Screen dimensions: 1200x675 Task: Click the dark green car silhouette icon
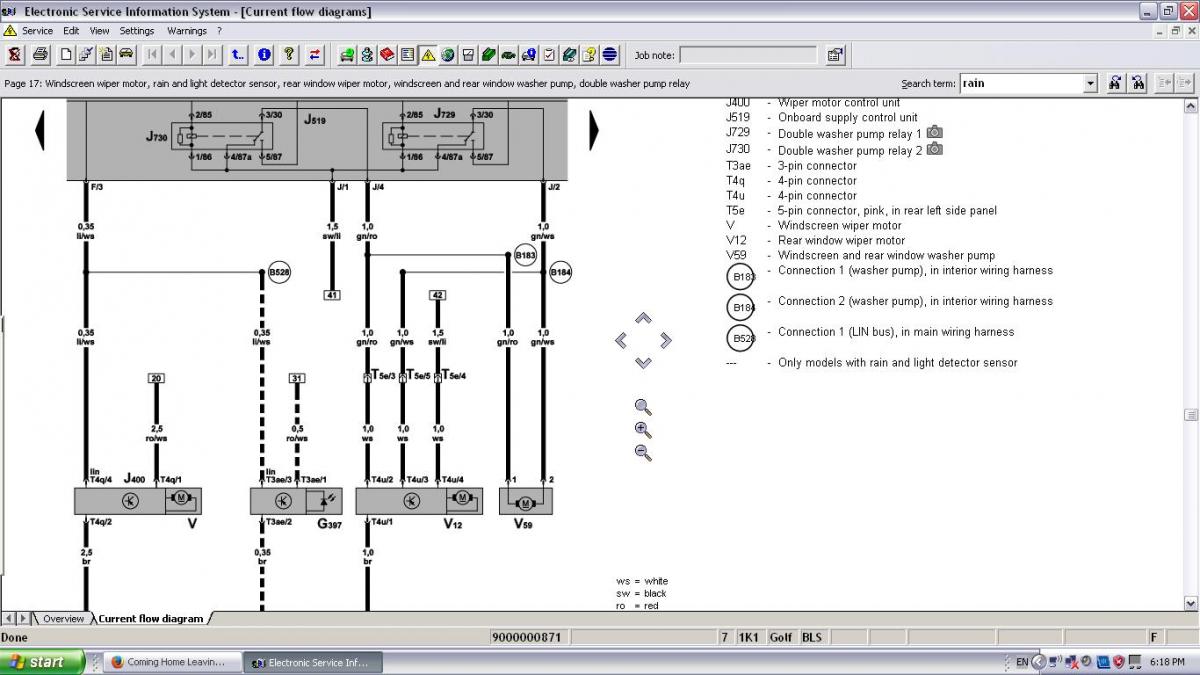(x=509, y=54)
